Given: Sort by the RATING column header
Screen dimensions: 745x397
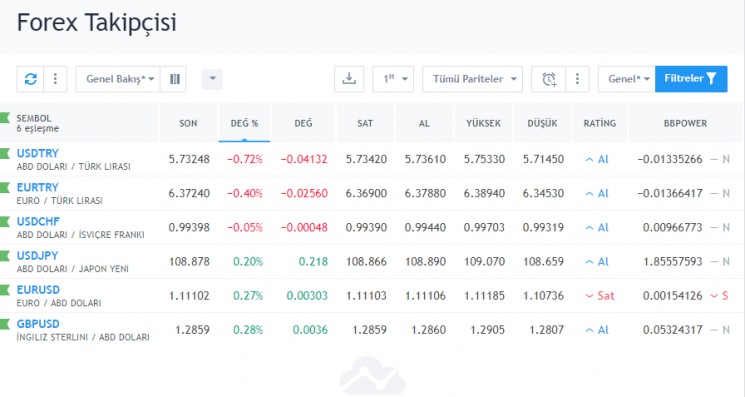Looking at the screenshot, I should (600, 123).
